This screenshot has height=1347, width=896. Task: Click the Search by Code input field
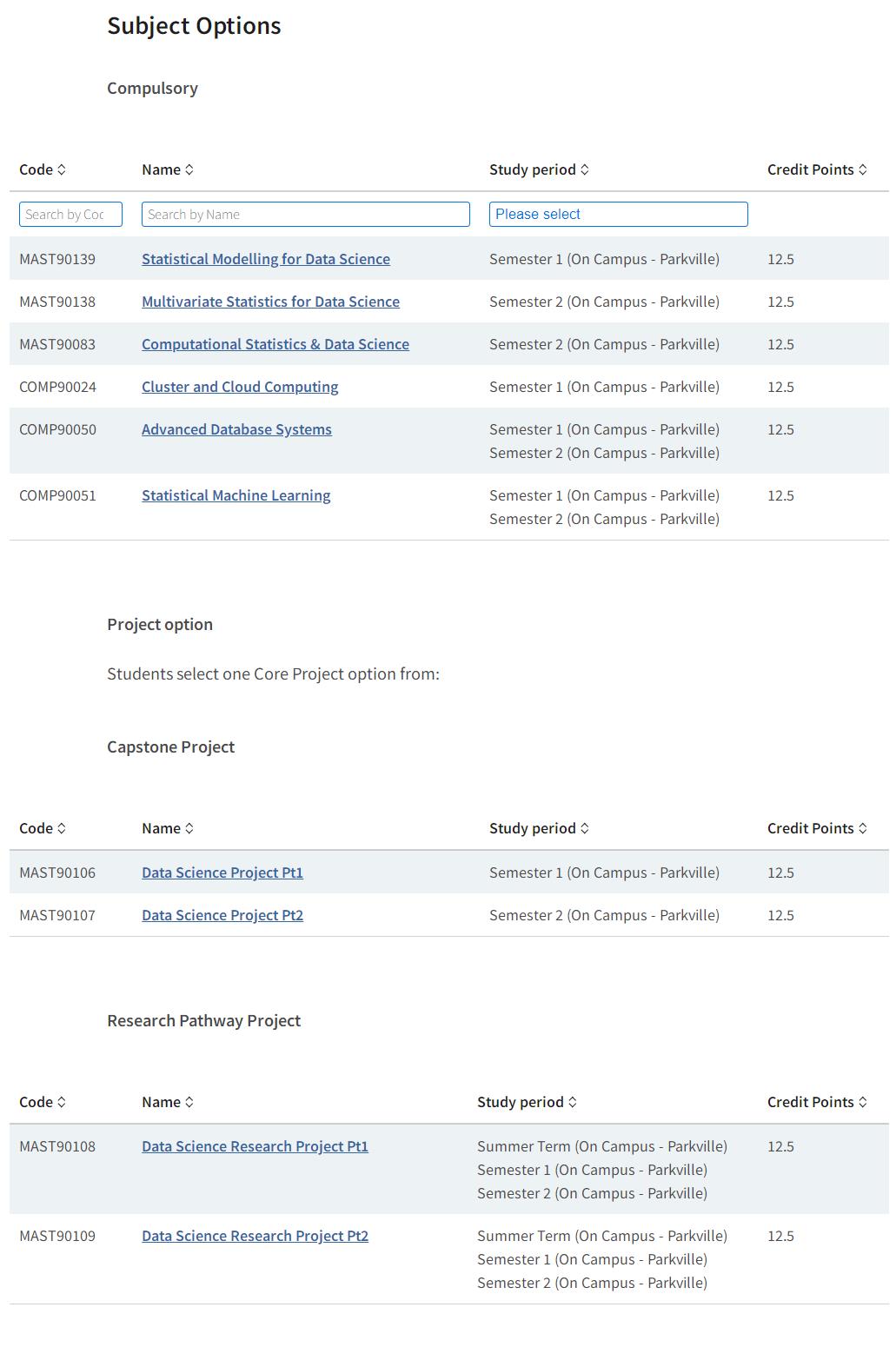click(x=70, y=215)
